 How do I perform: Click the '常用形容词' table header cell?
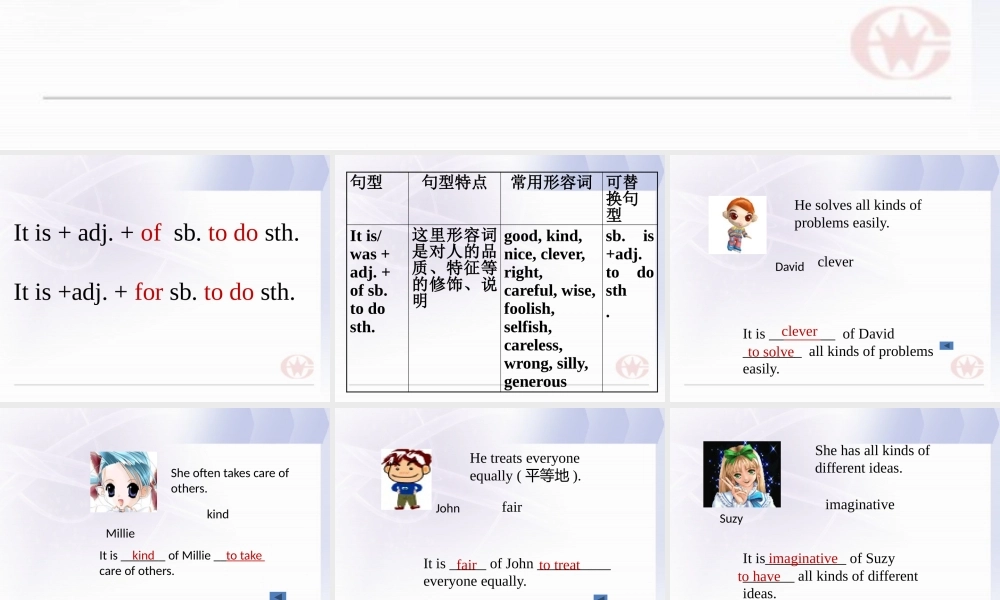click(x=551, y=198)
